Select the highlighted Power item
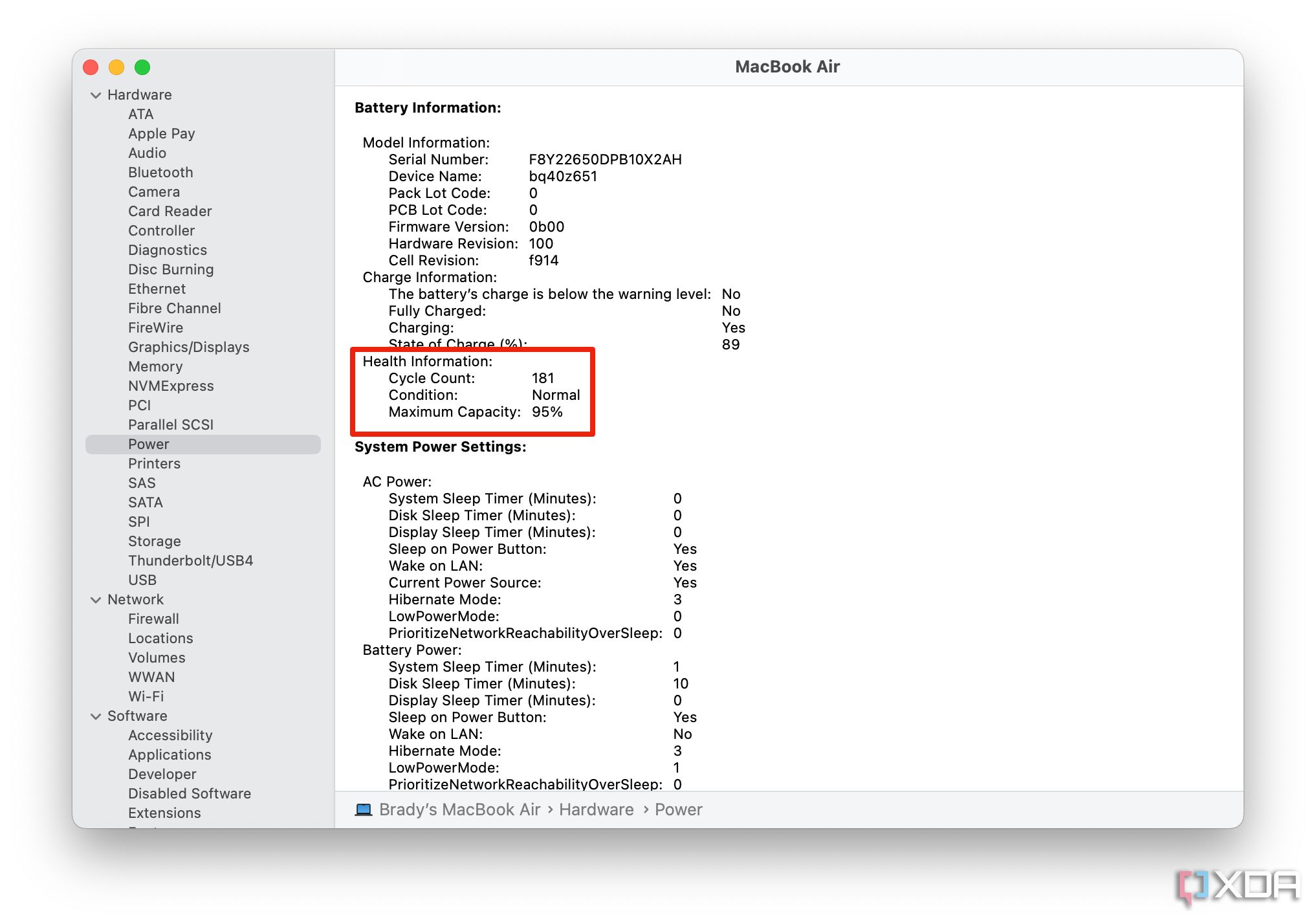The width and height of the screenshot is (1316, 924). coord(203,445)
